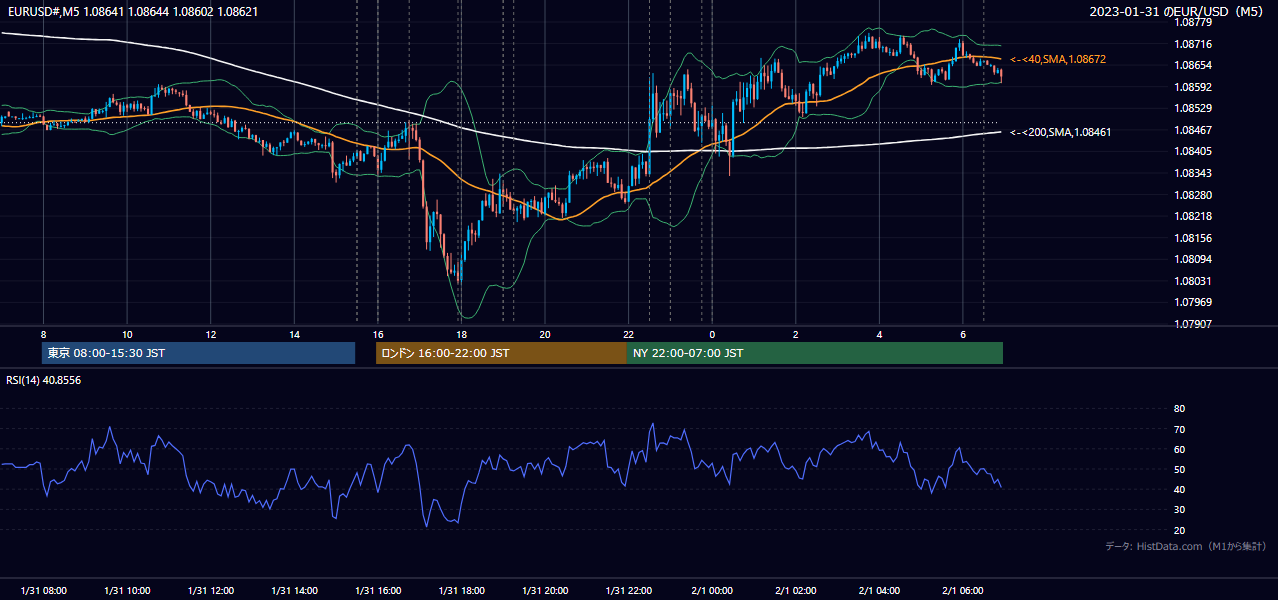Click price axis label 1.08779
This screenshot has width=1278, height=600.
[x=1193, y=22]
